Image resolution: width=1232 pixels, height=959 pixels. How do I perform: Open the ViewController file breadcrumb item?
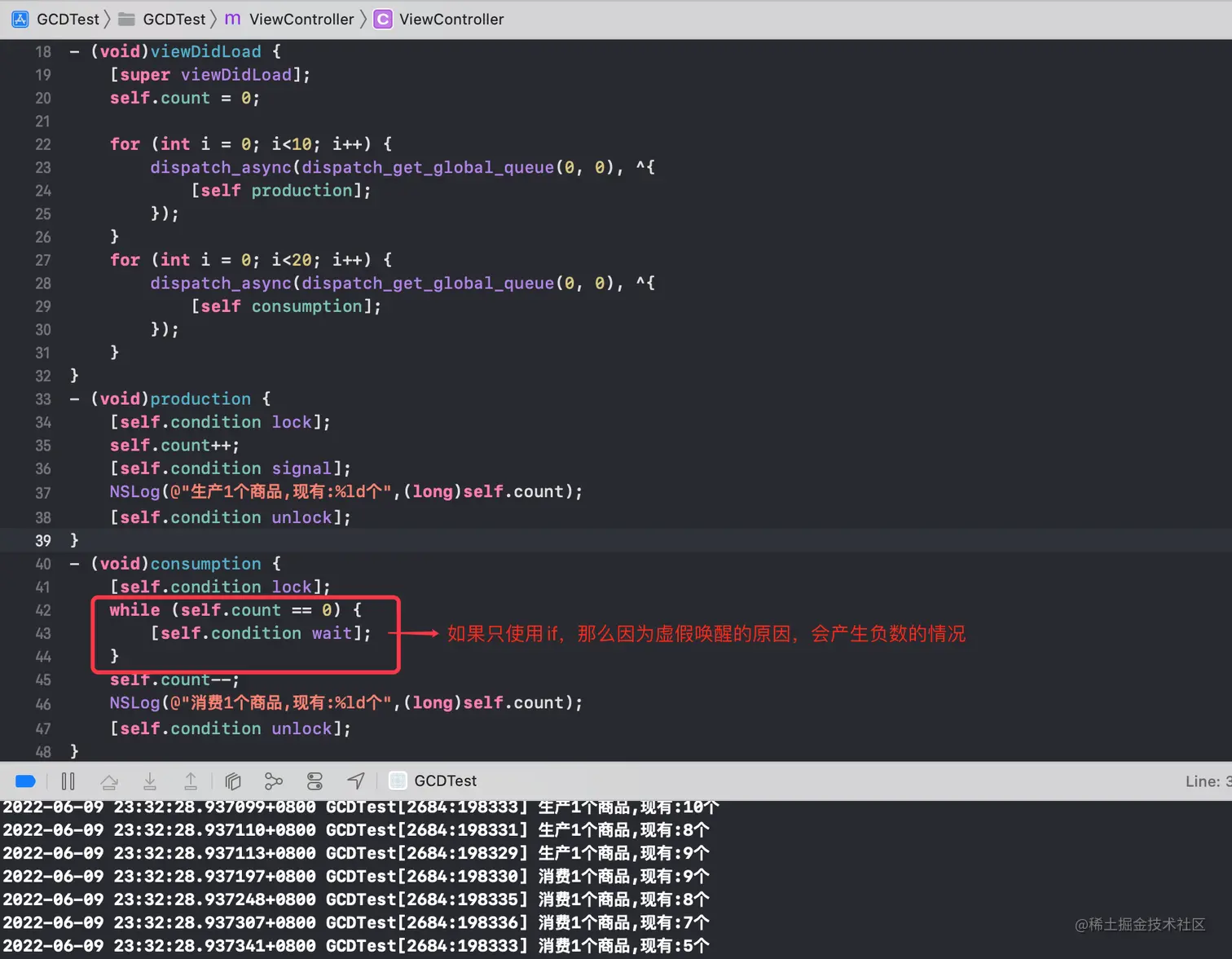click(x=301, y=19)
